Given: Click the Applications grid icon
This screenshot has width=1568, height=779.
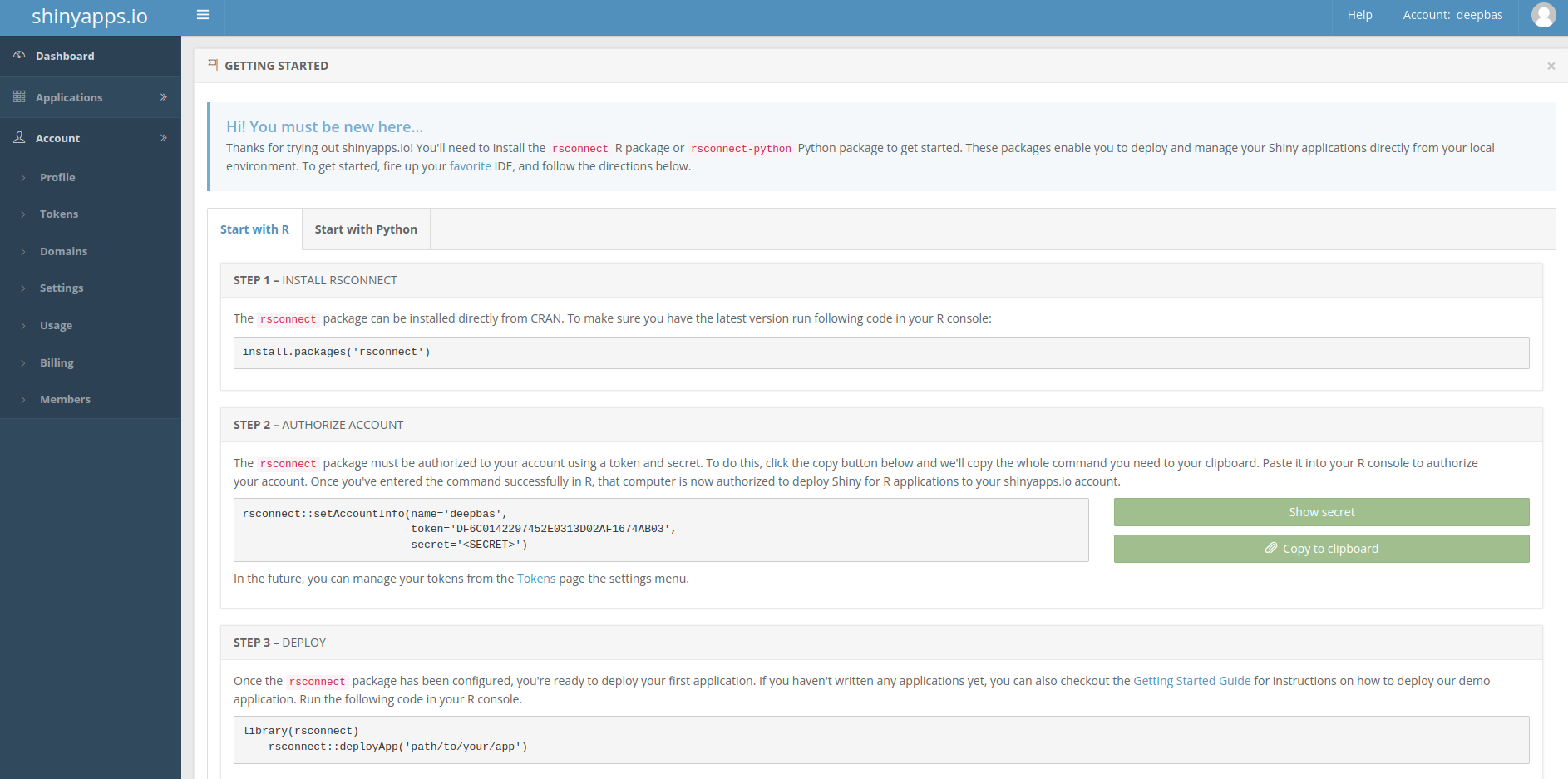Looking at the screenshot, I should 19,97.
